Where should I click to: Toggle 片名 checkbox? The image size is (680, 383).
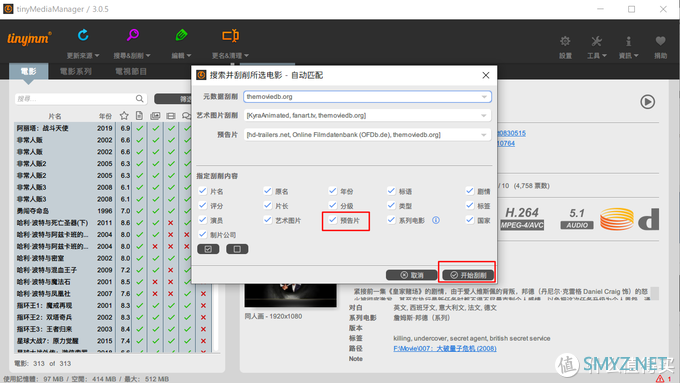coord(203,191)
